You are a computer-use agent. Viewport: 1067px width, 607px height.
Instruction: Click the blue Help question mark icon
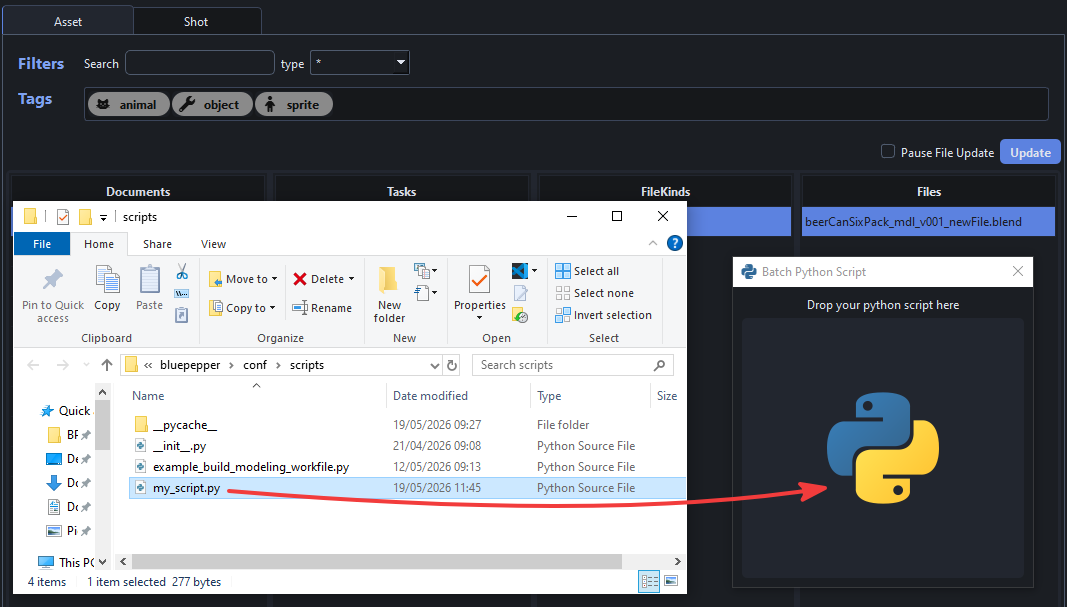[x=674, y=243]
